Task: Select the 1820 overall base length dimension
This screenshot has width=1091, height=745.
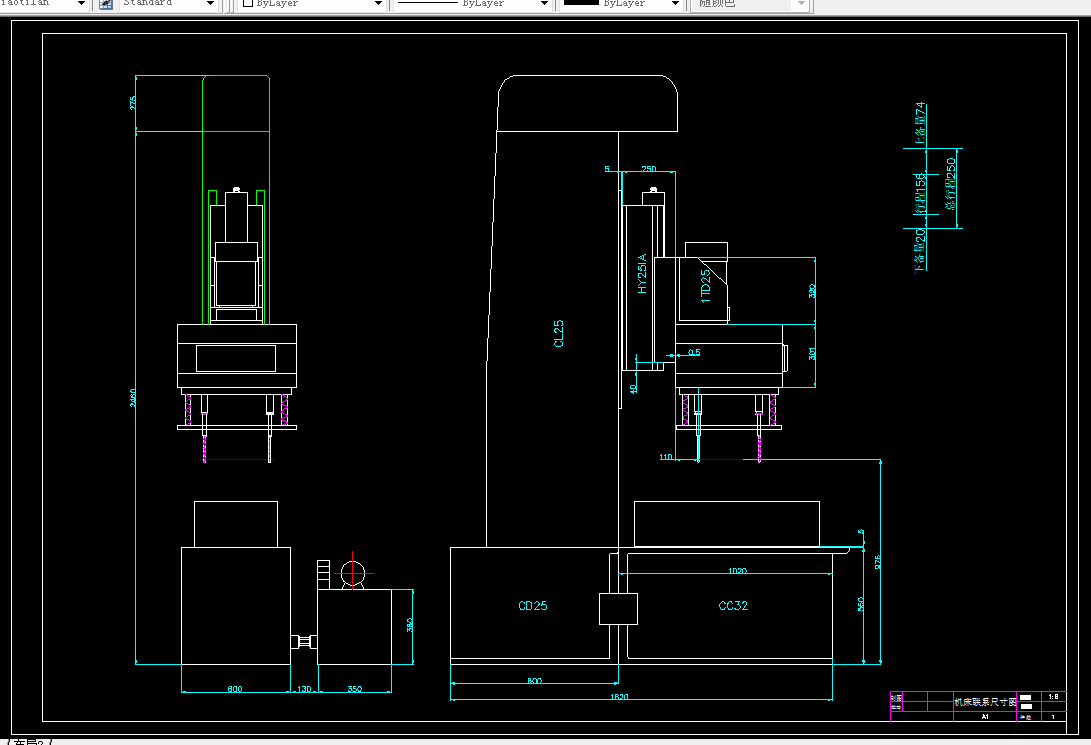Action: (619, 696)
